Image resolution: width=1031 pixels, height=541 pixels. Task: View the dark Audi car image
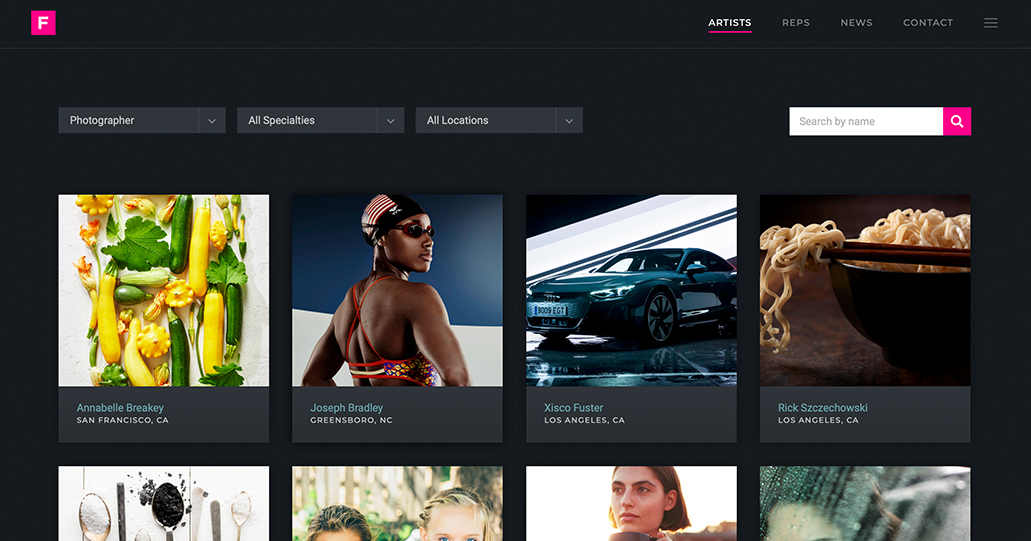pyautogui.click(x=631, y=290)
